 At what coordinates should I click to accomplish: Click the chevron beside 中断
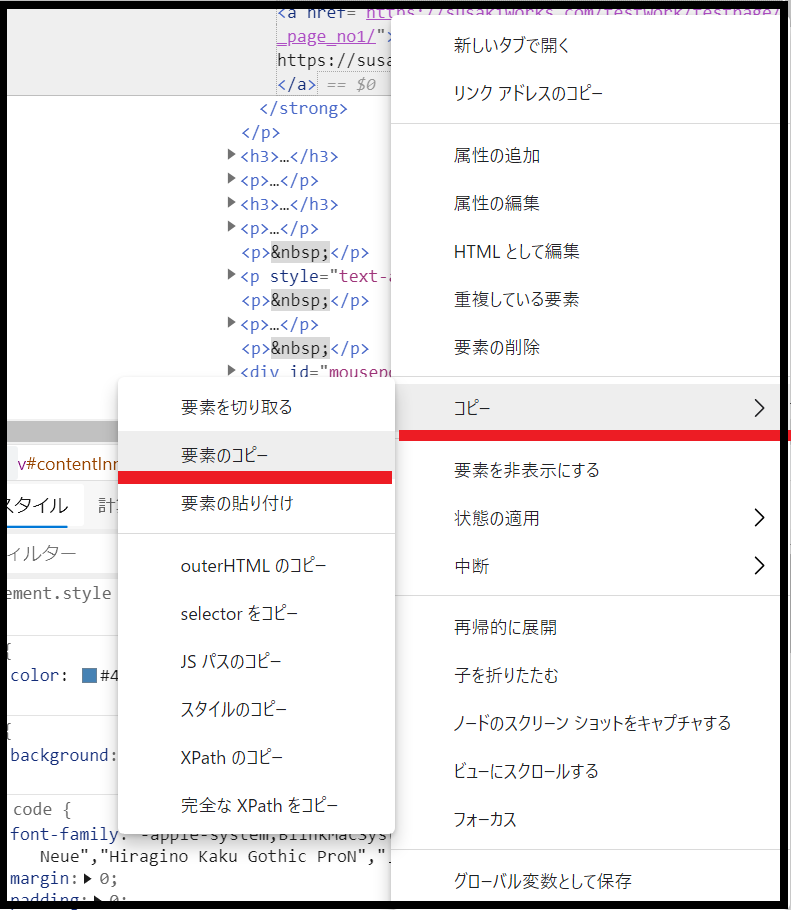pyautogui.click(x=759, y=566)
